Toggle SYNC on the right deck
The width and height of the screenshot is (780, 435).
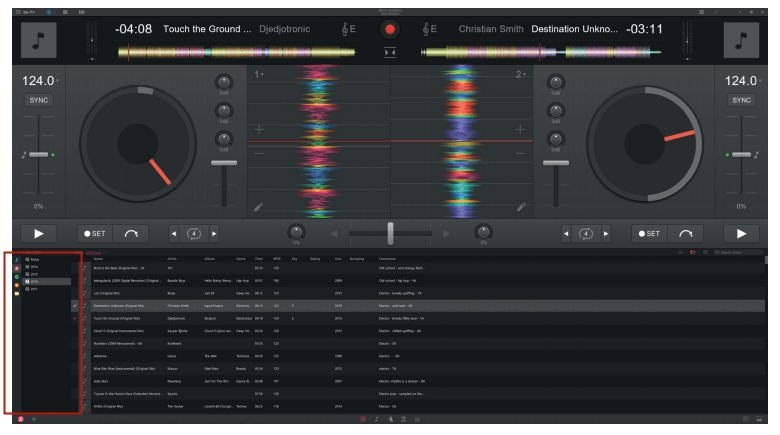(741, 100)
